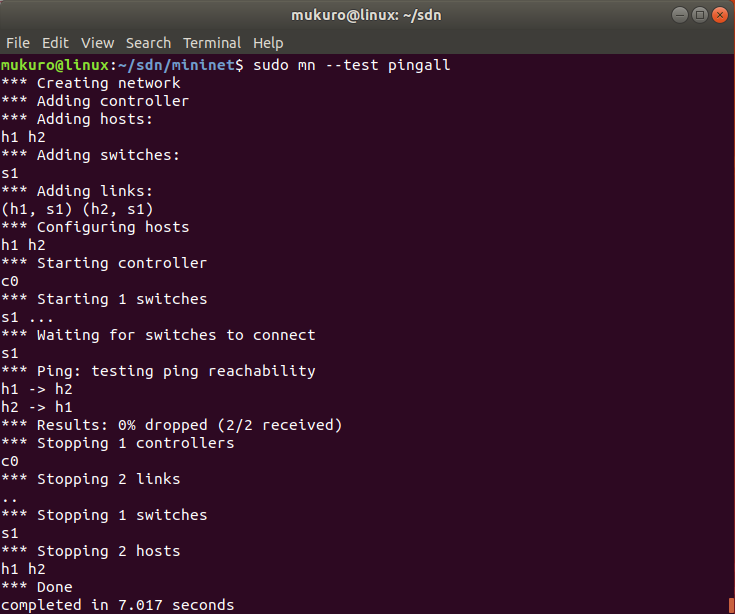Open the Help menu

pyautogui.click(x=268, y=43)
